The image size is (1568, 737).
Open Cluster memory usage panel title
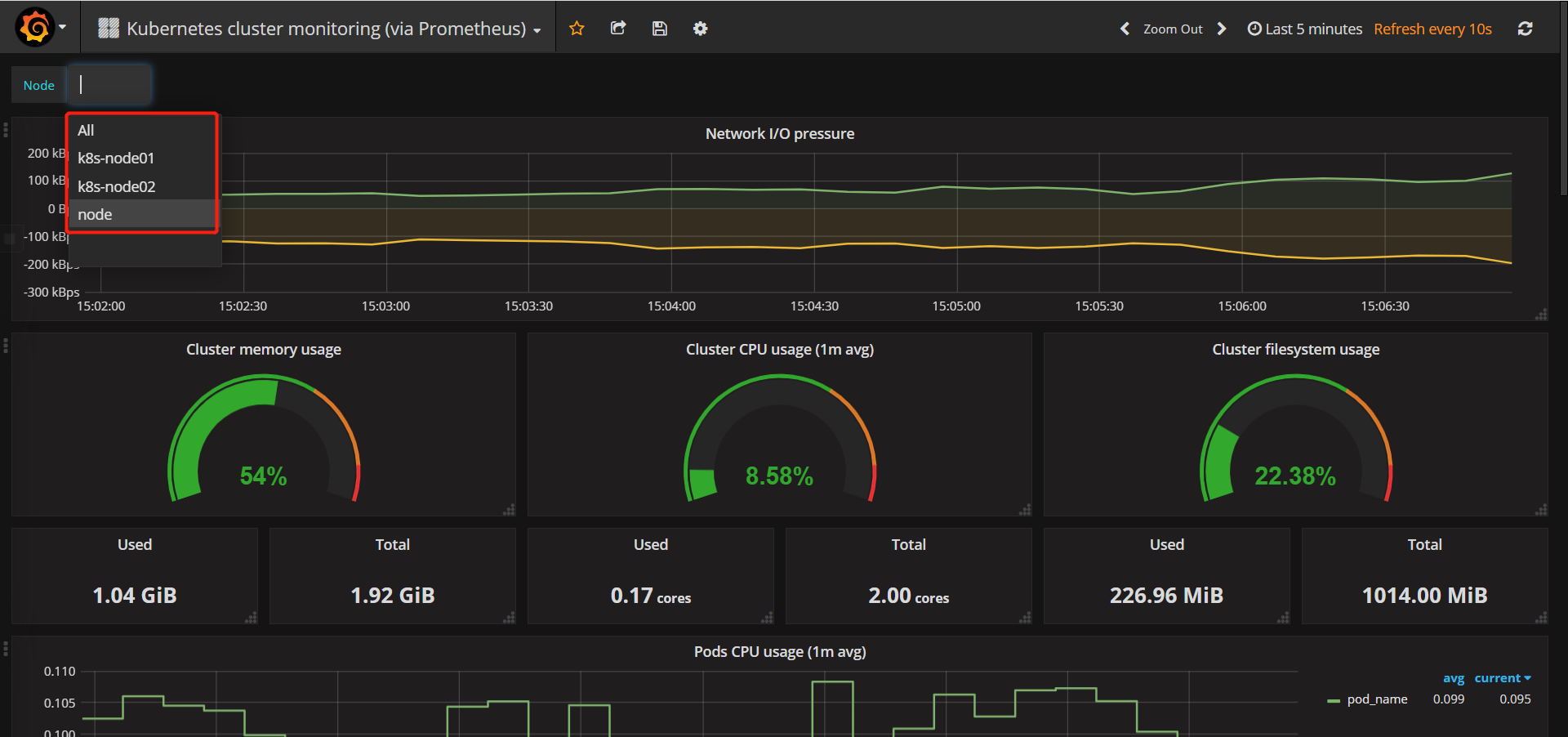[264, 349]
